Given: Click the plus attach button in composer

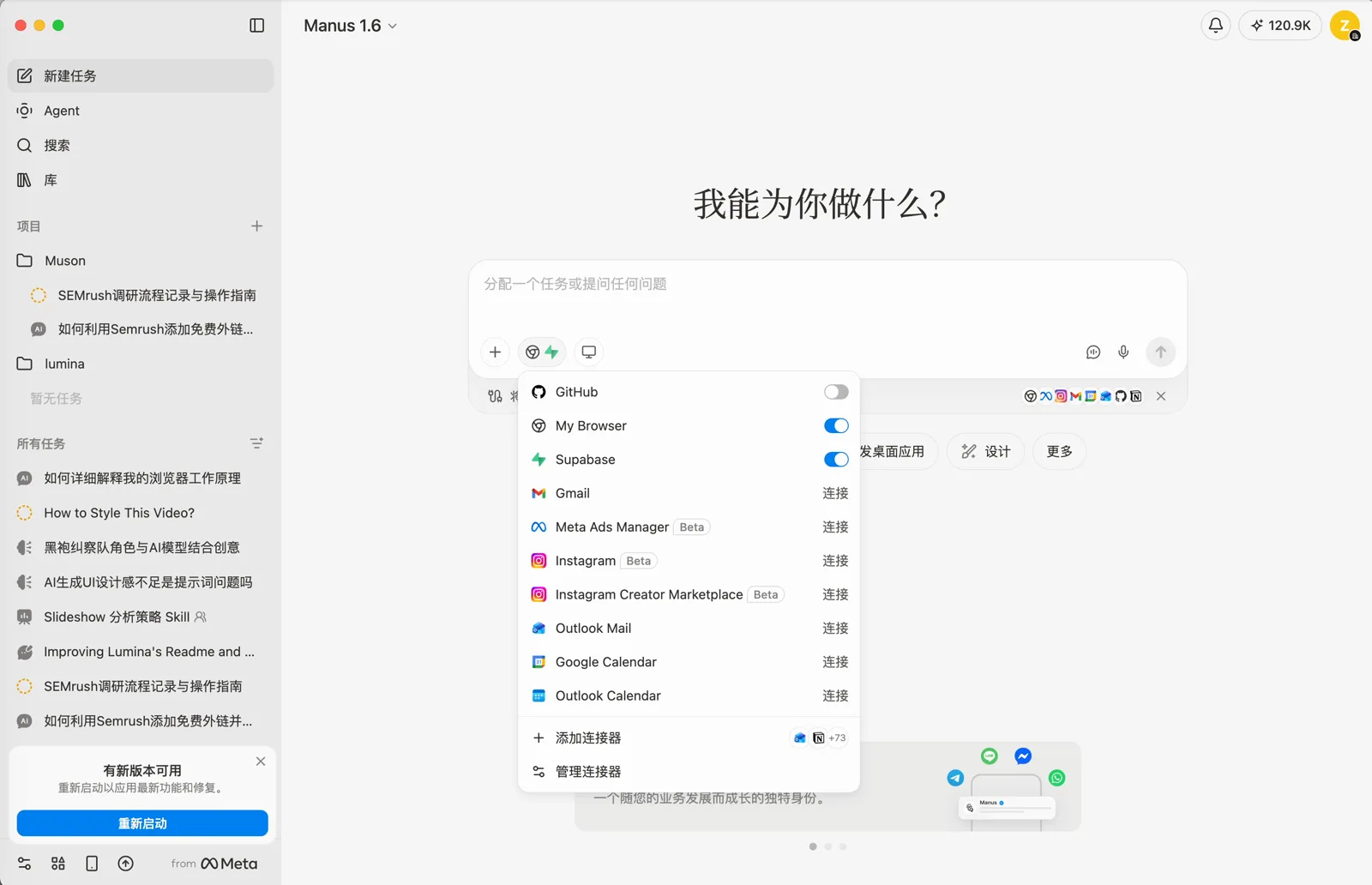Looking at the screenshot, I should [x=495, y=352].
